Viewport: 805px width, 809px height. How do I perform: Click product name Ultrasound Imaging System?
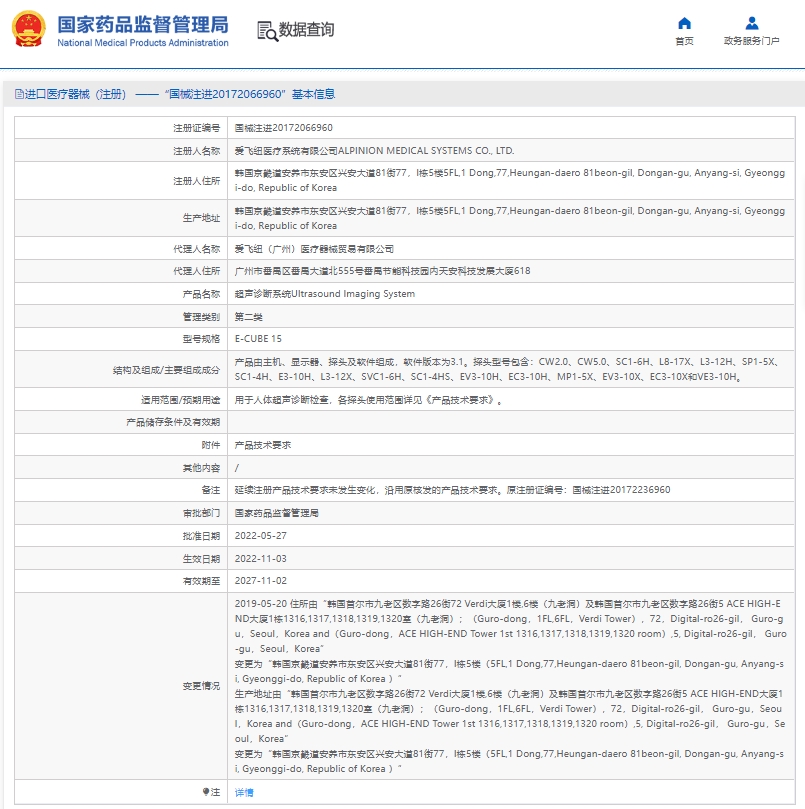point(325,294)
